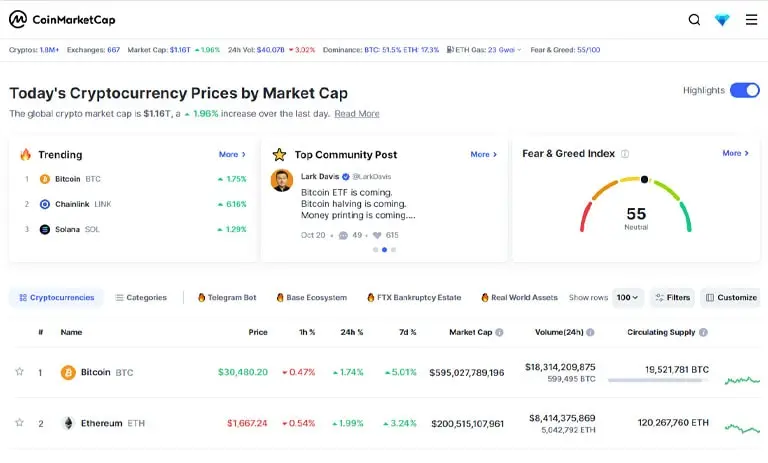The image size is (768, 463).
Task: Click the Categories list icon
Action: [x=119, y=298]
